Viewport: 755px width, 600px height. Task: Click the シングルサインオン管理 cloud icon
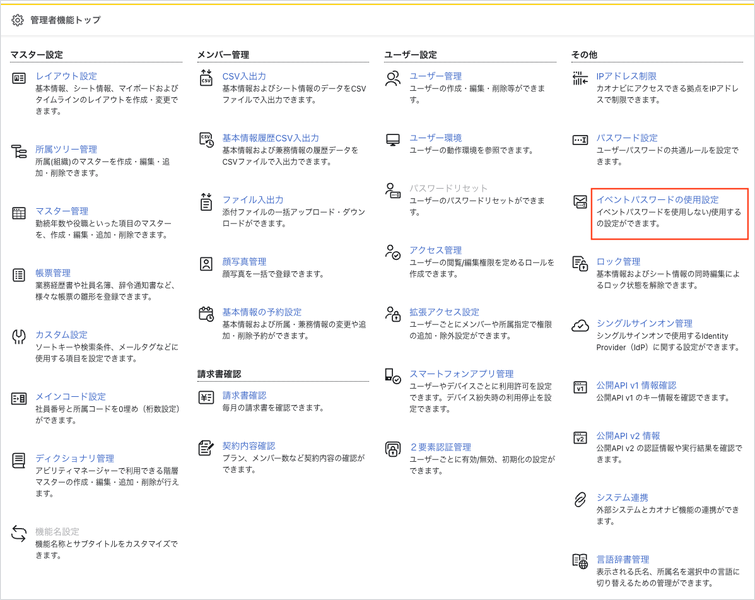[580, 326]
